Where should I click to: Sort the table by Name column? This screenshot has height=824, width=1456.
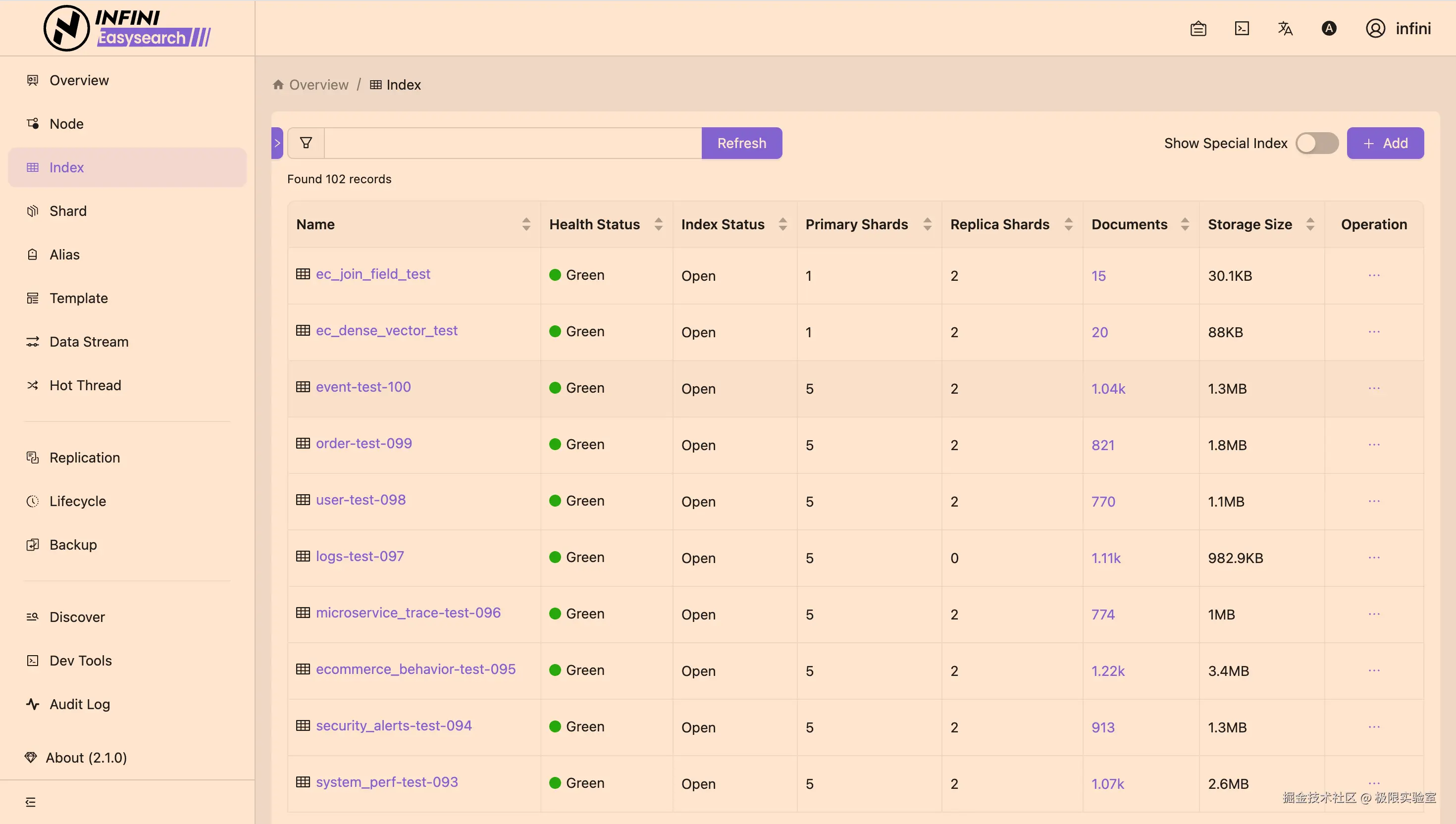tap(526, 225)
